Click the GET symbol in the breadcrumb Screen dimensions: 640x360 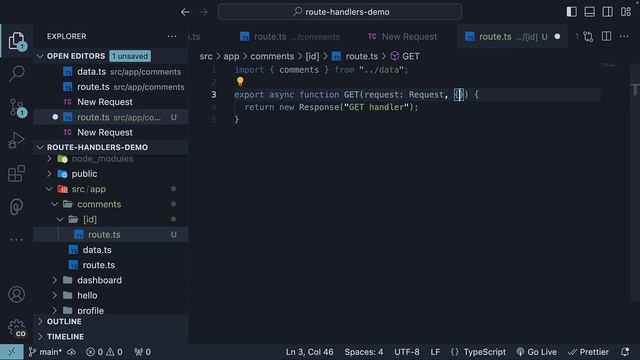tap(405, 56)
